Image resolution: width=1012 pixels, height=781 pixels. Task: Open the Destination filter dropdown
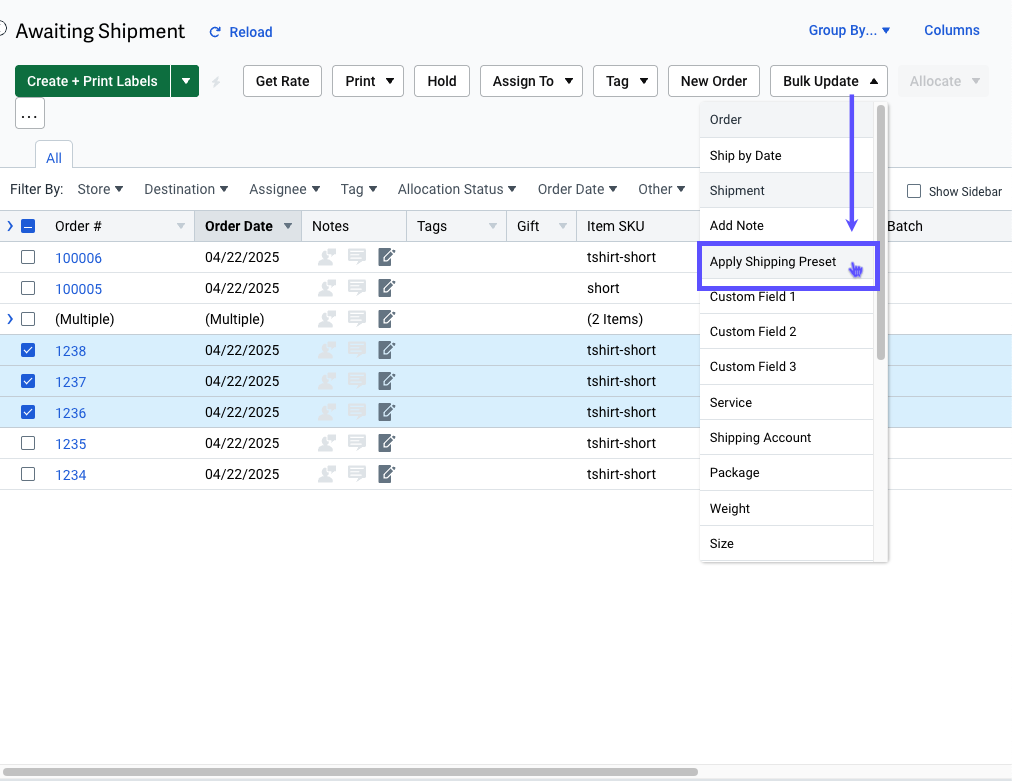(186, 189)
